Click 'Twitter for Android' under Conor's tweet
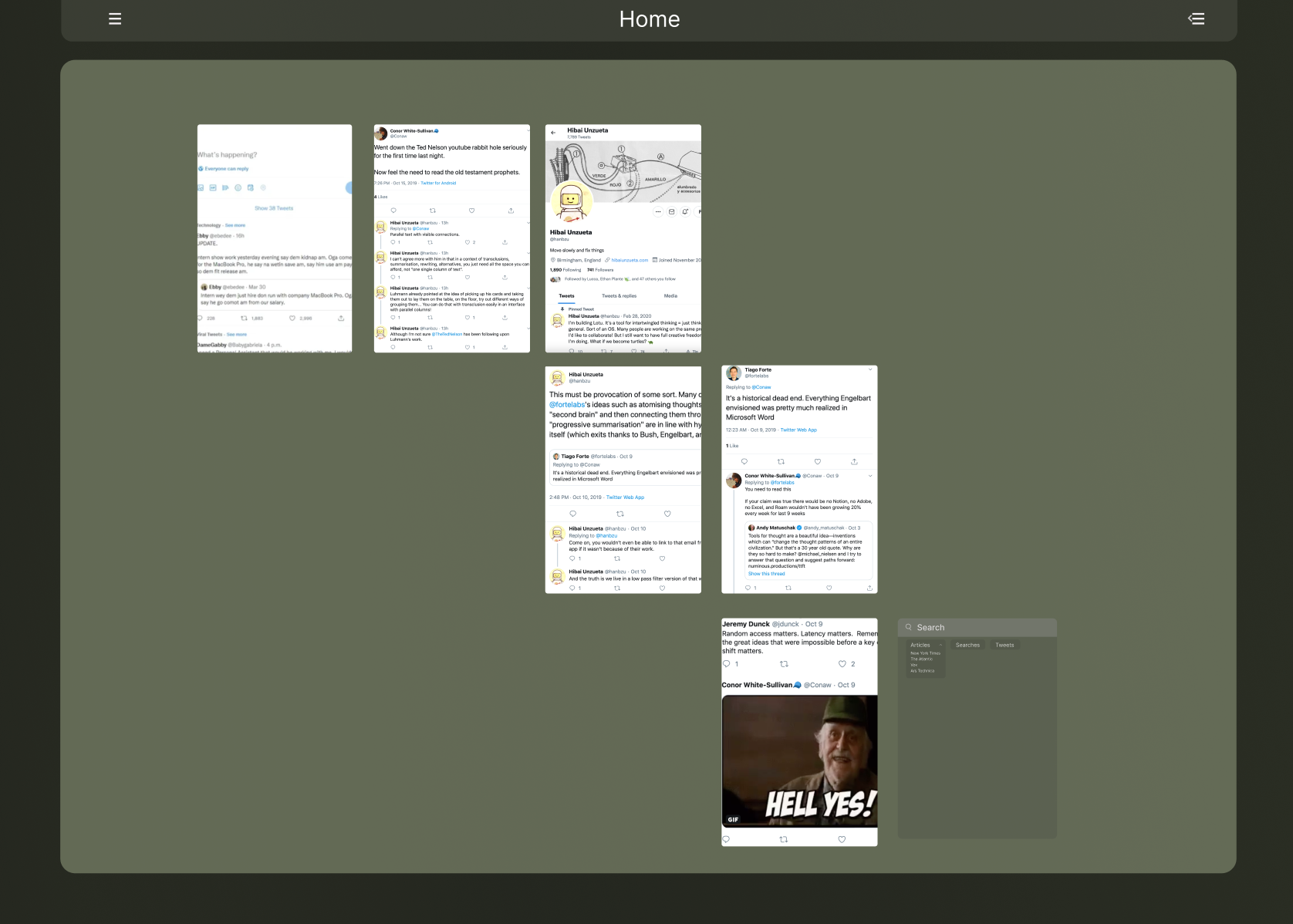Image resolution: width=1293 pixels, height=924 pixels. (x=438, y=184)
